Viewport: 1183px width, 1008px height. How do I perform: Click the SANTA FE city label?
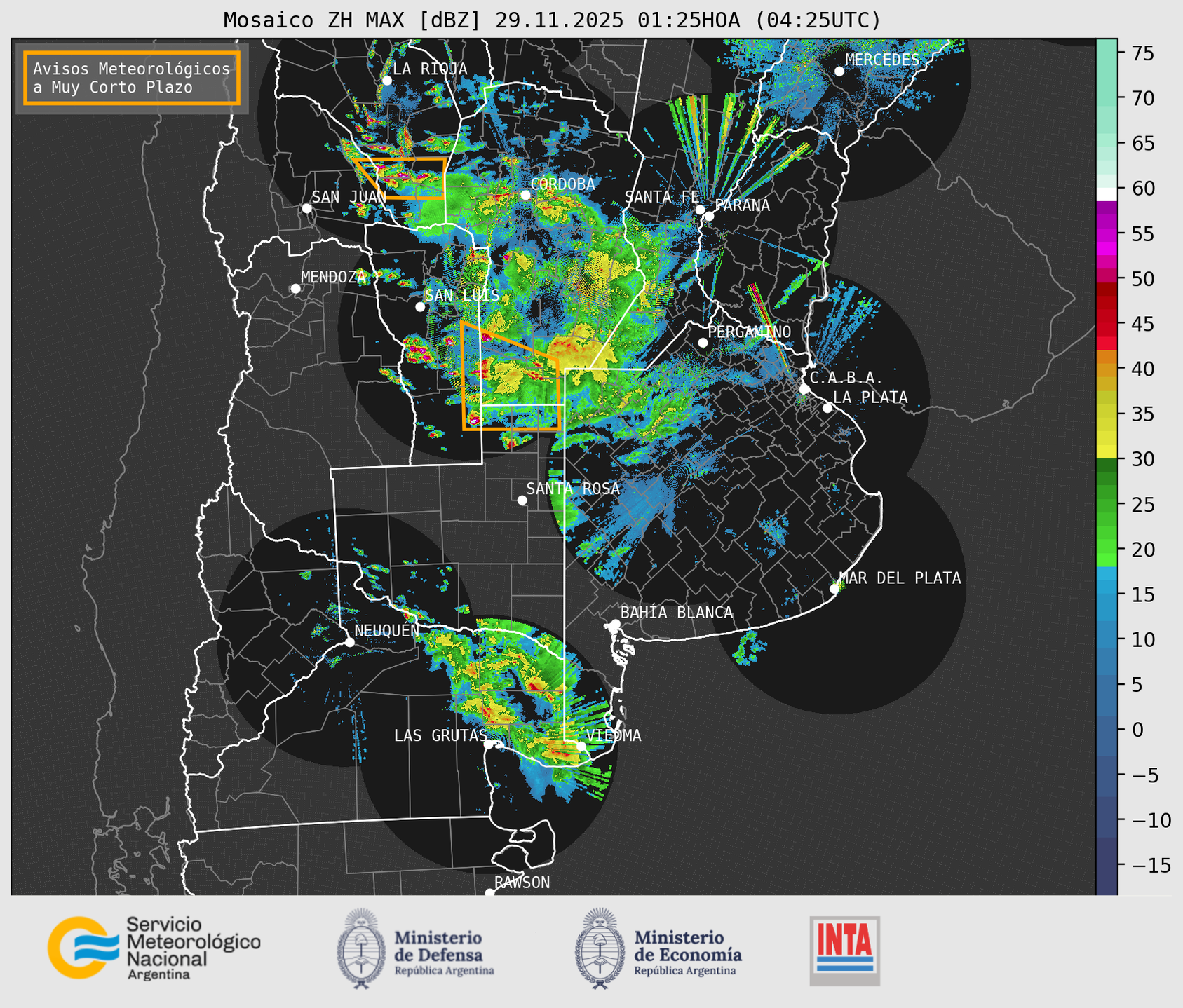tap(662, 197)
